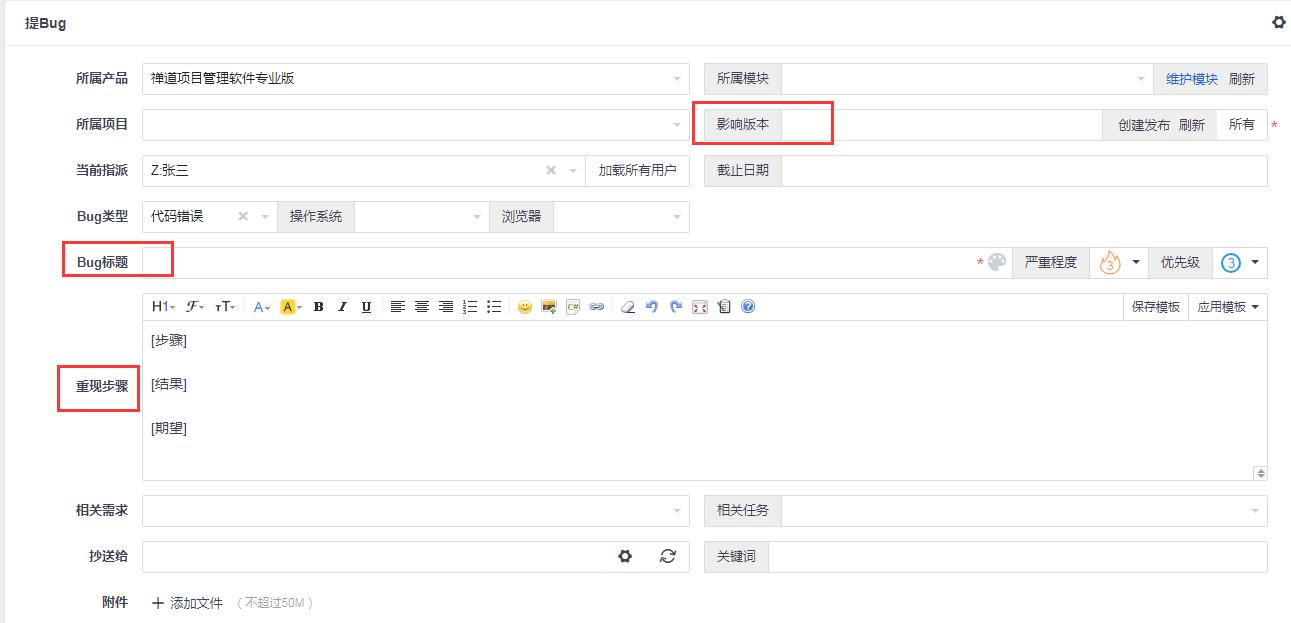Open the 严重程度 severity dropdown
The image size is (1291, 623).
pos(1118,262)
